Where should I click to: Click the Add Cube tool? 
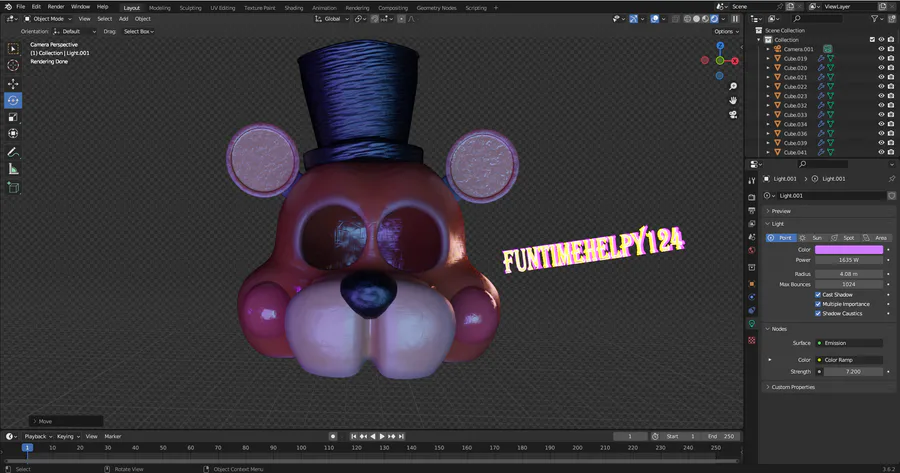click(x=13, y=187)
